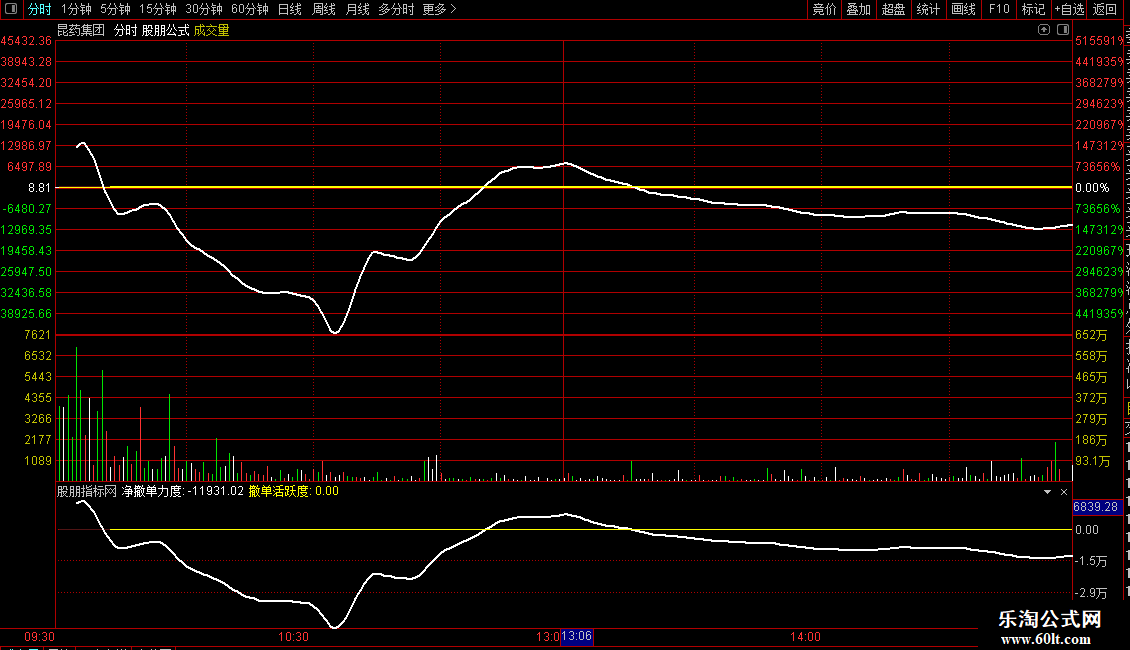Click the upload arrow icon above chart
Image resolution: width=1130 pixels, height=650 pixels.
(1044, 30)
